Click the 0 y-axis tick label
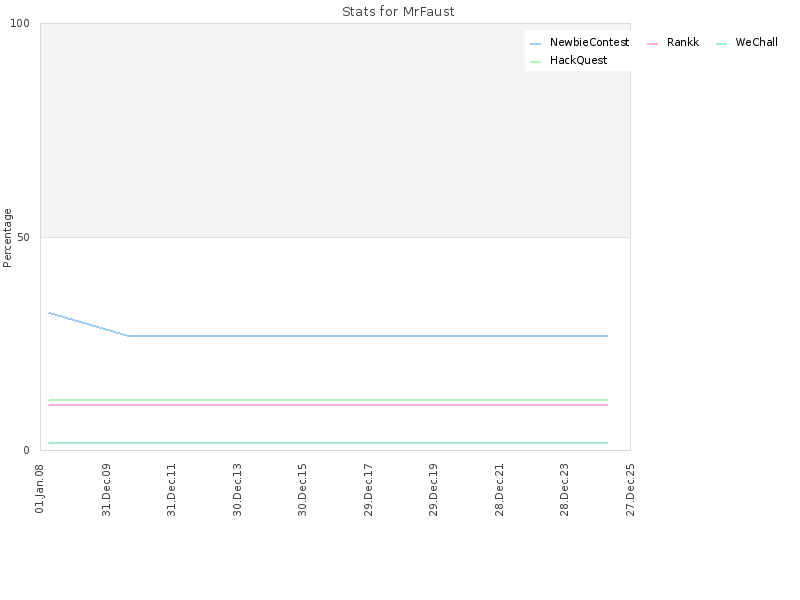800x600 pixels. [x=27, y=451]
